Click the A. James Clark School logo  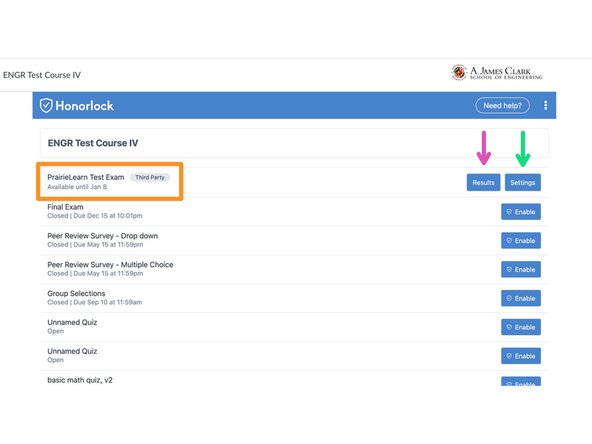pos(497,72)
